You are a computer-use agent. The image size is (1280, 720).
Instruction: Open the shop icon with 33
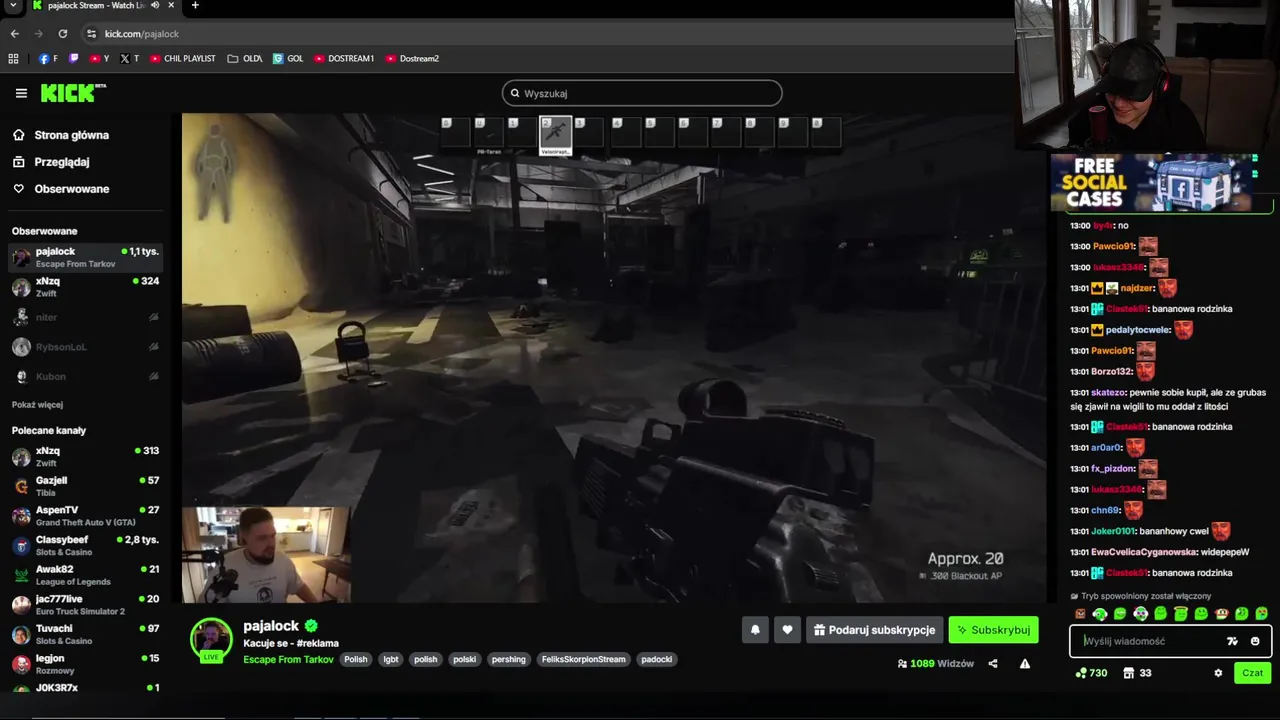(x=1129, y=673)
